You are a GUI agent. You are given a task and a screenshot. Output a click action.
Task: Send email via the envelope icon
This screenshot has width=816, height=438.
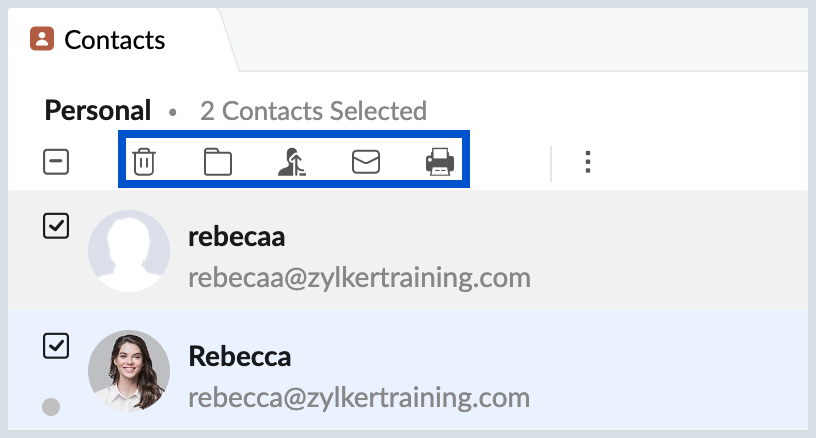click(x=366, y=162)
